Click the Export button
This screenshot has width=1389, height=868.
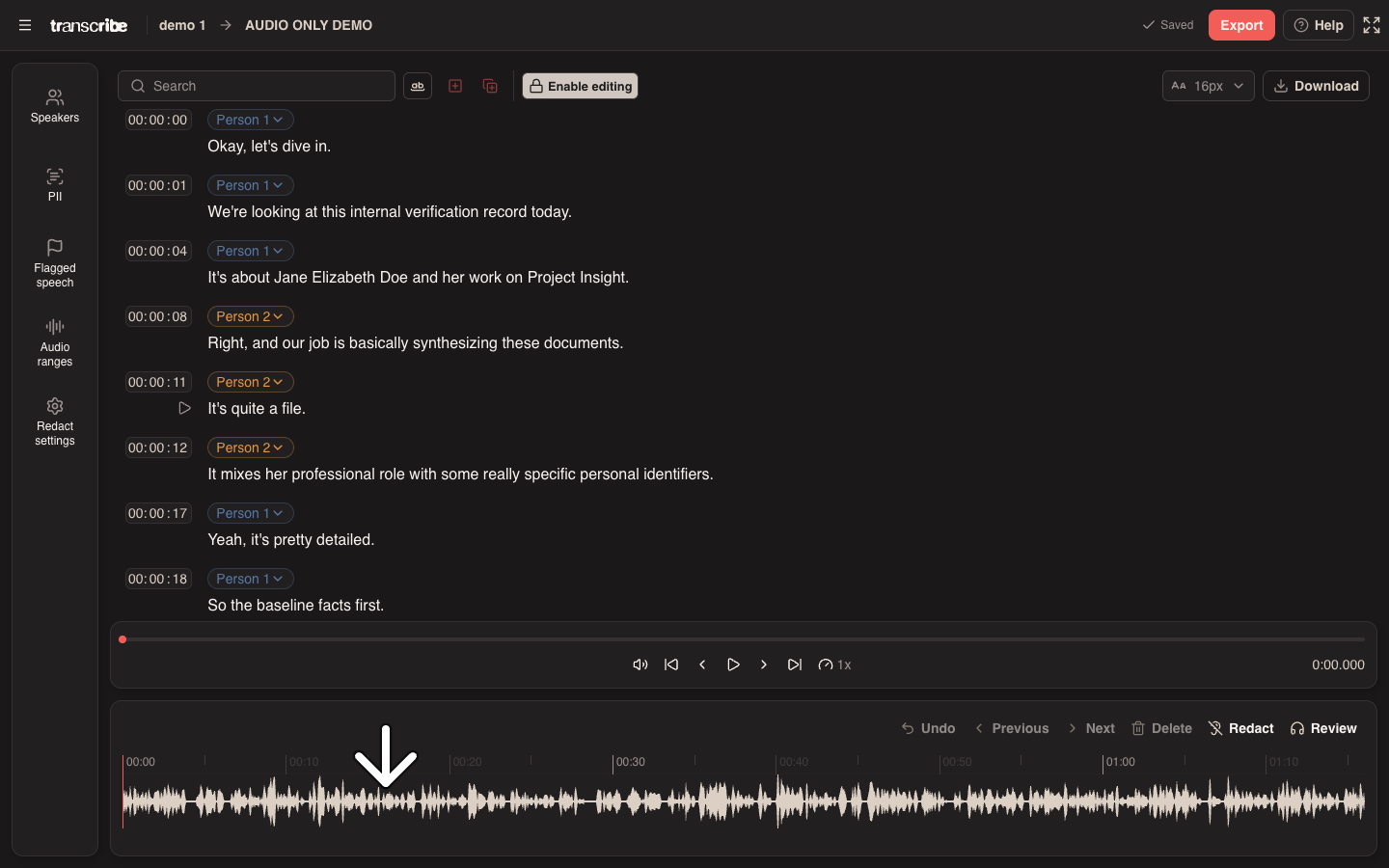1241,25
